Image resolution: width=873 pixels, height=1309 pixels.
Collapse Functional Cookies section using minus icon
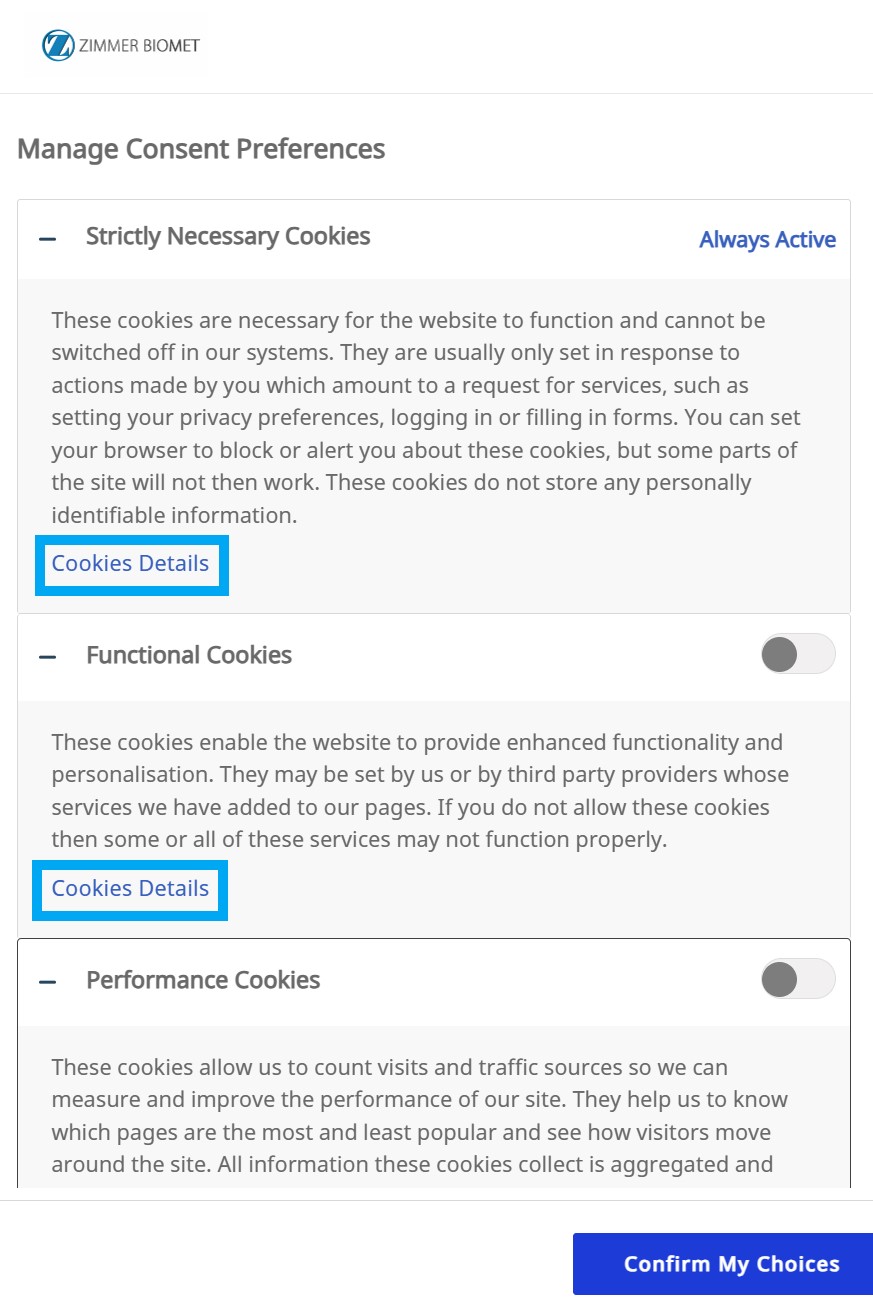(47, 657)
